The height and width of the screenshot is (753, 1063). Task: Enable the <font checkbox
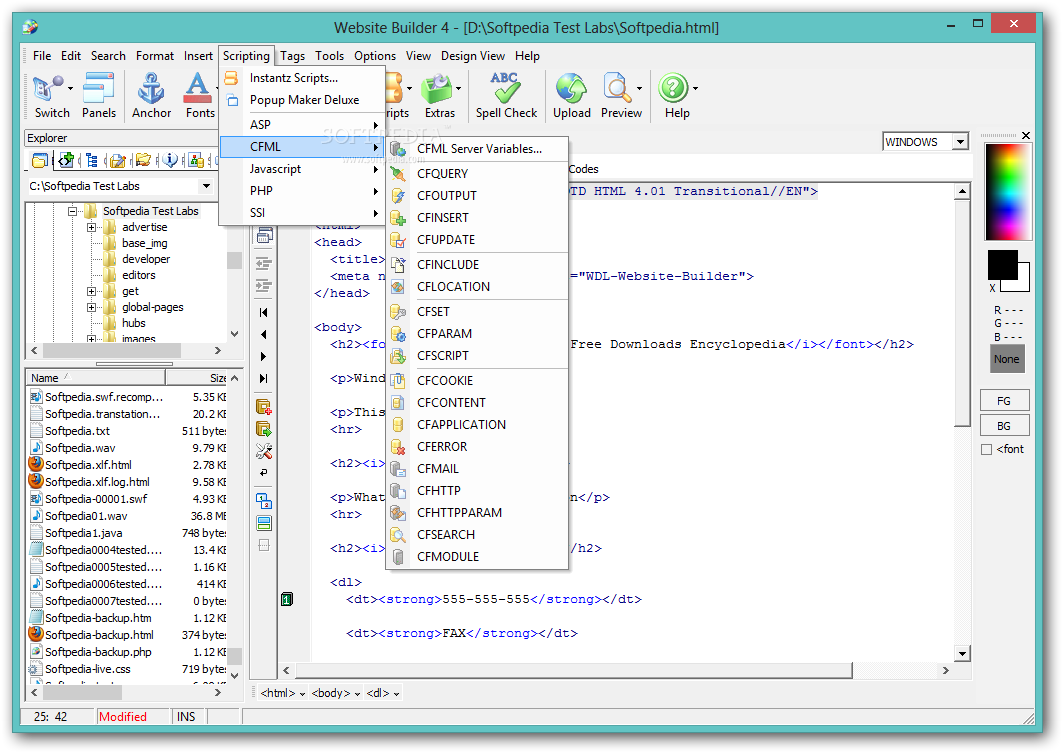(x=986, y=449)
